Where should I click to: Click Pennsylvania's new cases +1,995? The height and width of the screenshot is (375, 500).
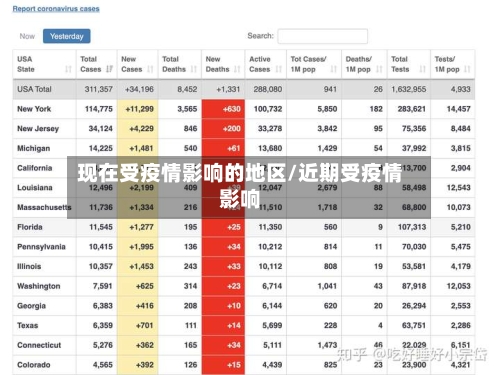coord(141,247)
